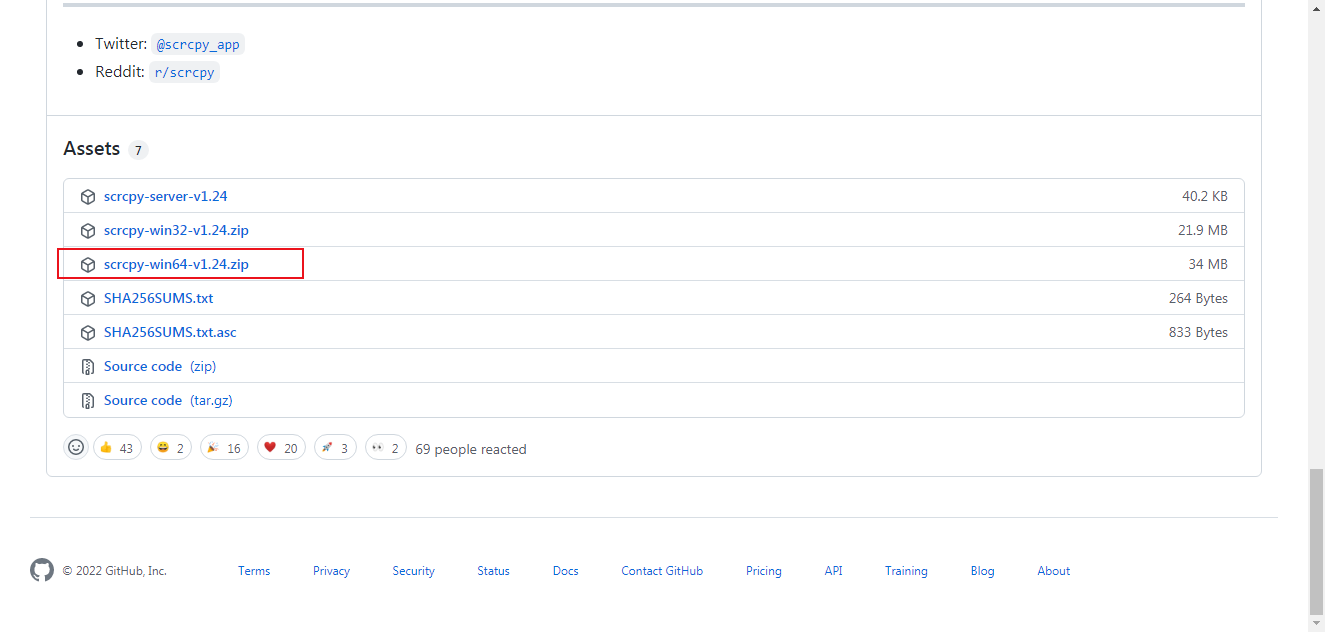1325x632 pixels.
Task: Download scrcpy-win32-v1.24.zip
Action: pyautogui.click(x=176, y=231)
